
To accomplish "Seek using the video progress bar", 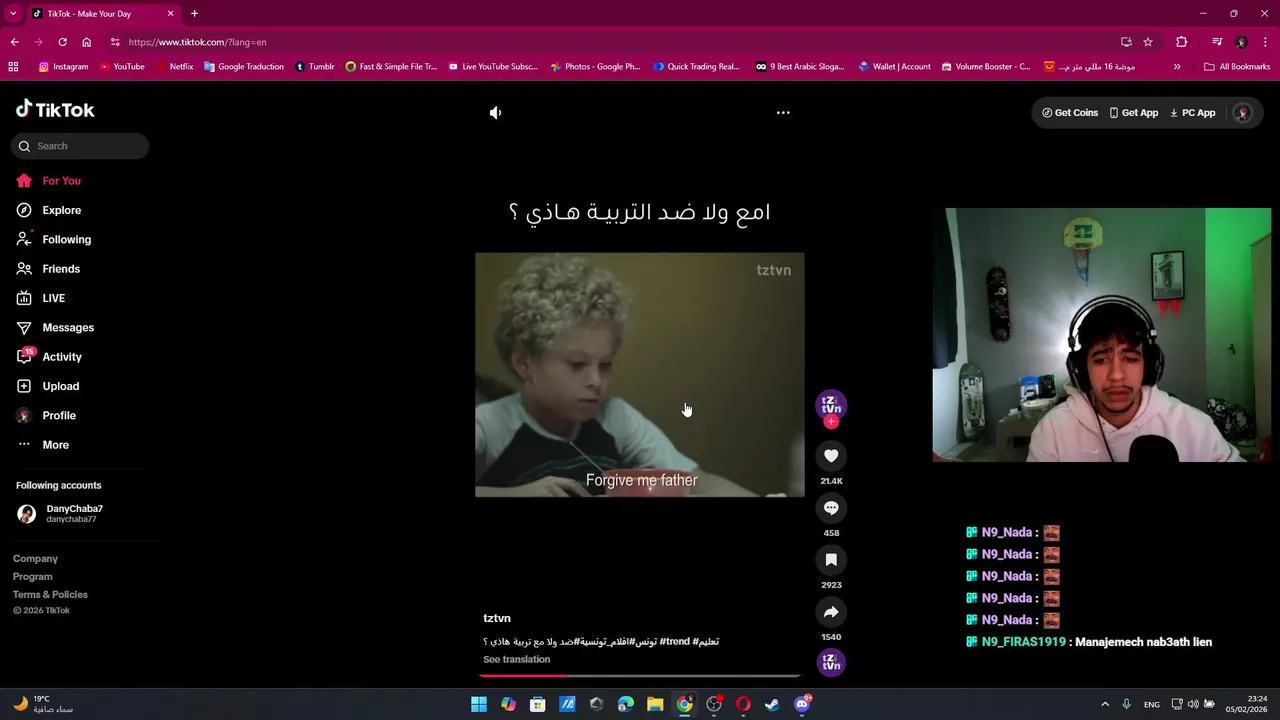I will (640, 676).
